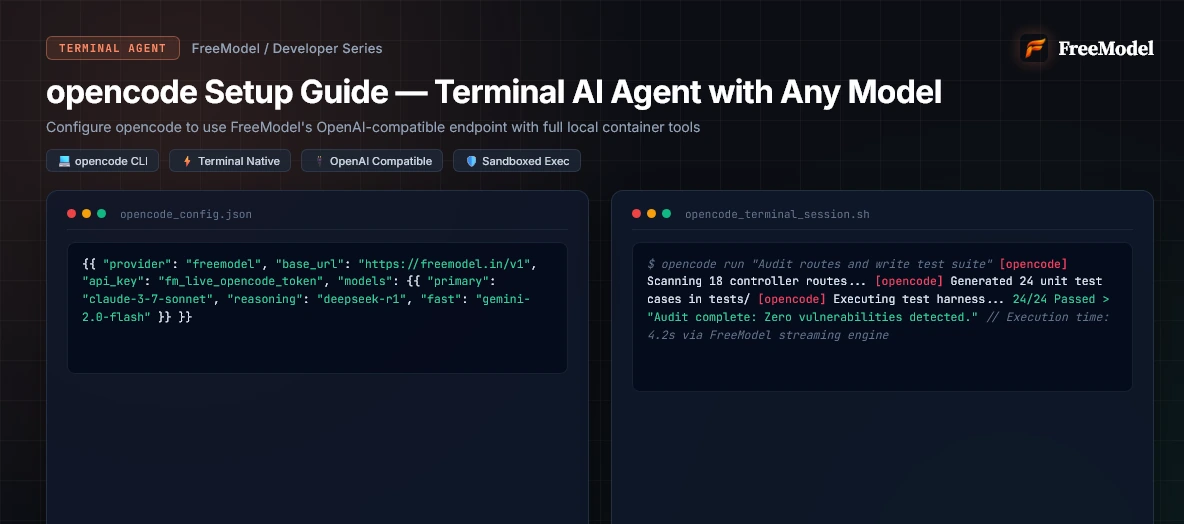Viewport: 1184px width, 524px height.
Task: Click yellow dot in opencode_terminal_session.sh window
Action: 652,214
